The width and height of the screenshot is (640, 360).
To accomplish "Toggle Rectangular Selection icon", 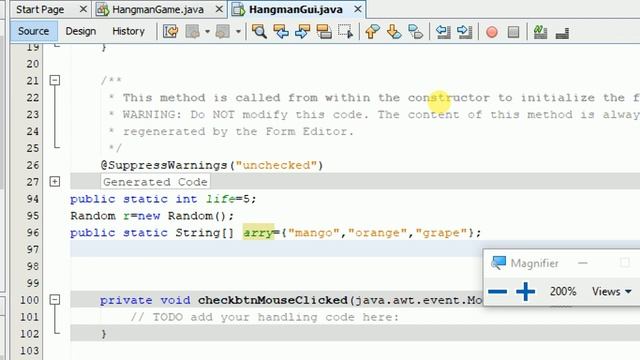I will click(346, 31).
